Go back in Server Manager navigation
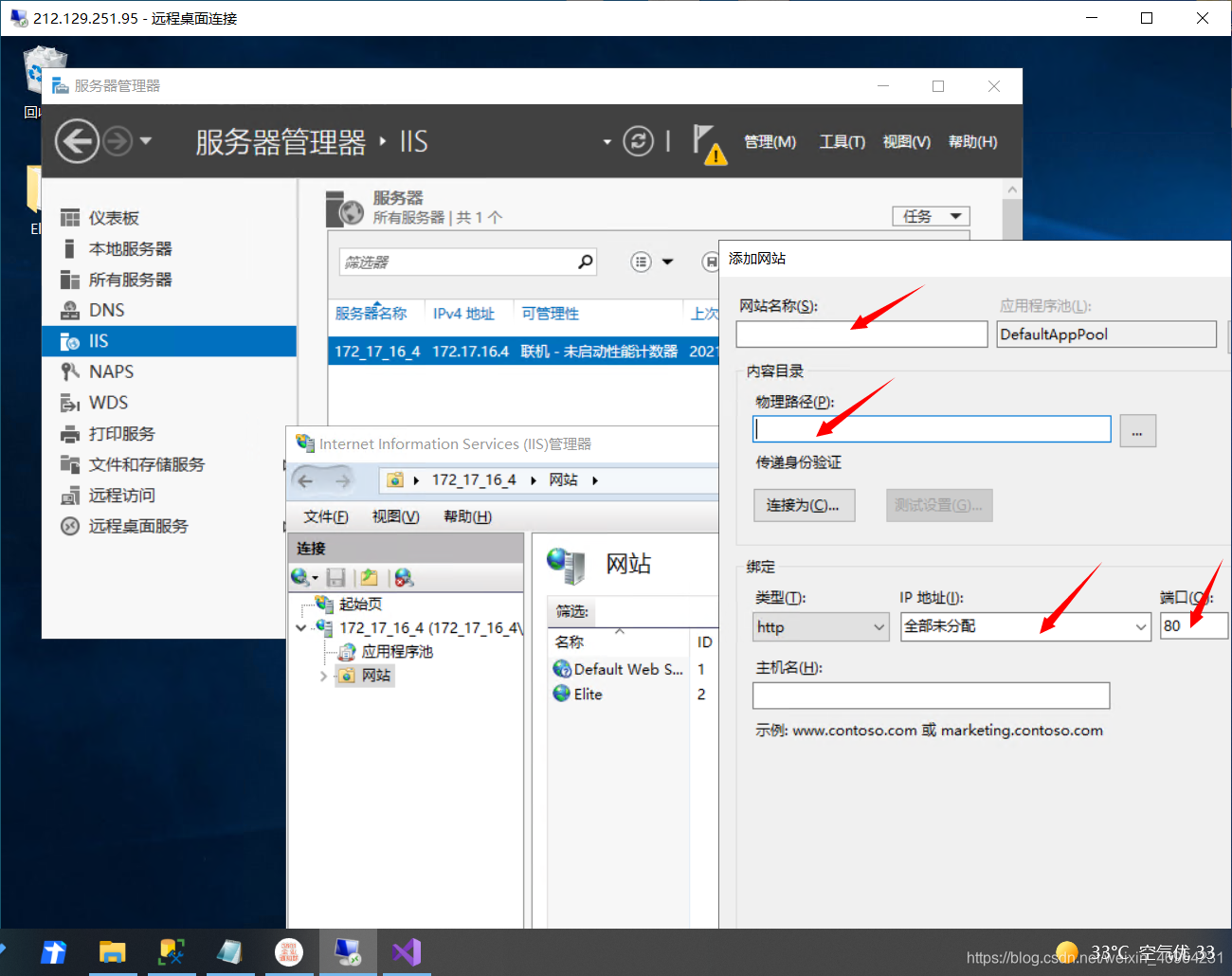The height and width of the screenshot is (976, 1232). click(77, 141)
